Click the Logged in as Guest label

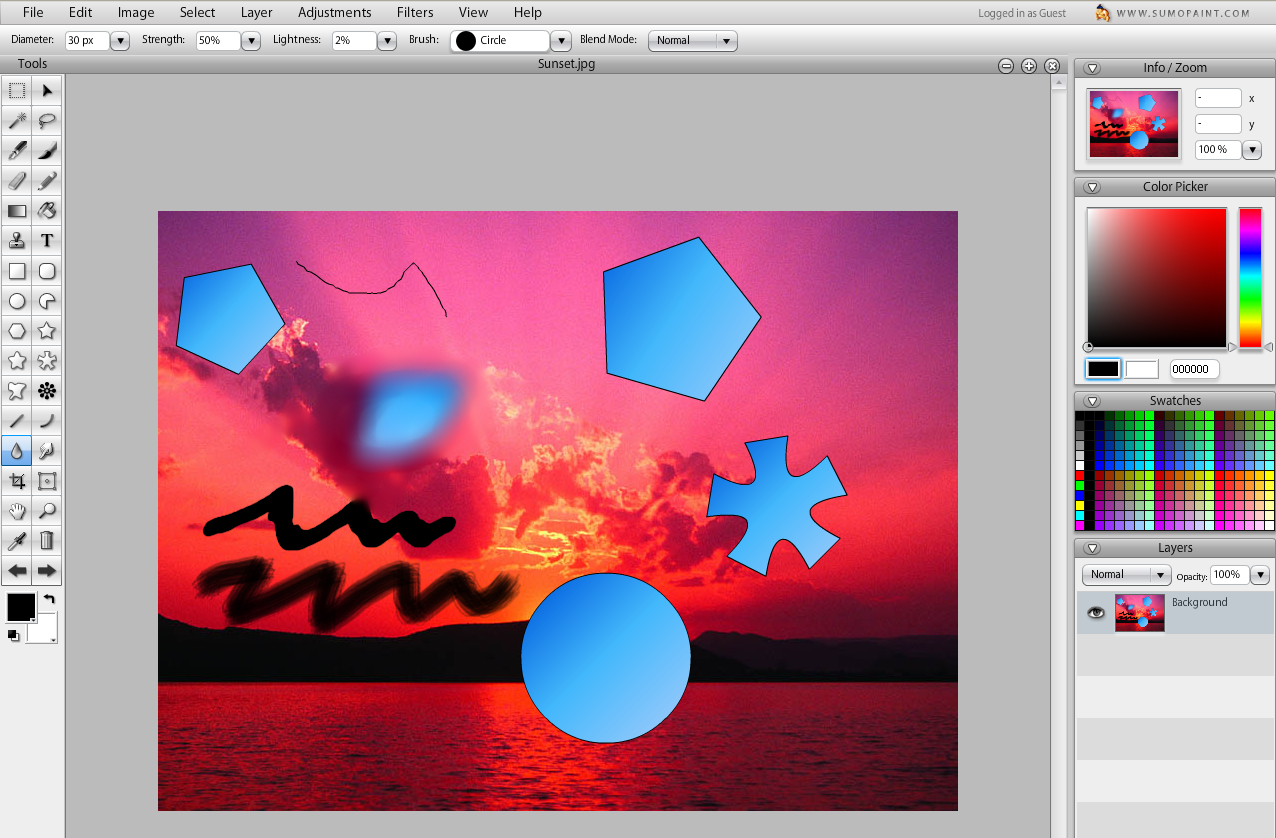[x=1021, y=14]
